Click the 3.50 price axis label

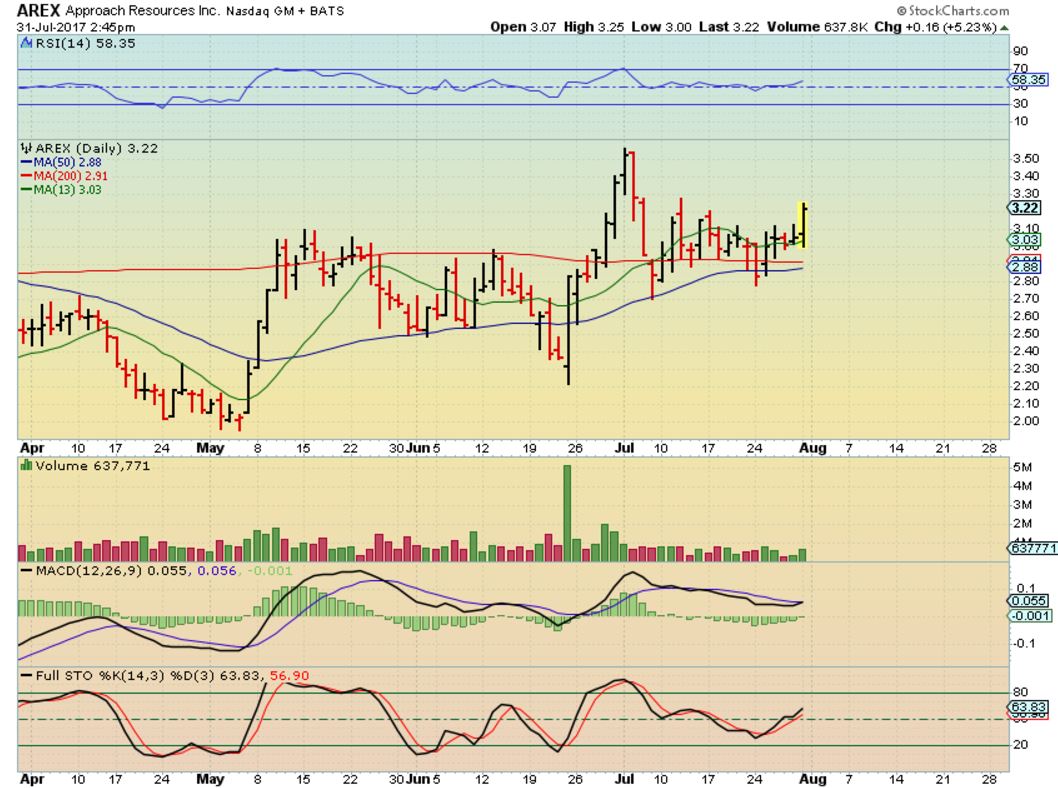(x=1026, y=159)
